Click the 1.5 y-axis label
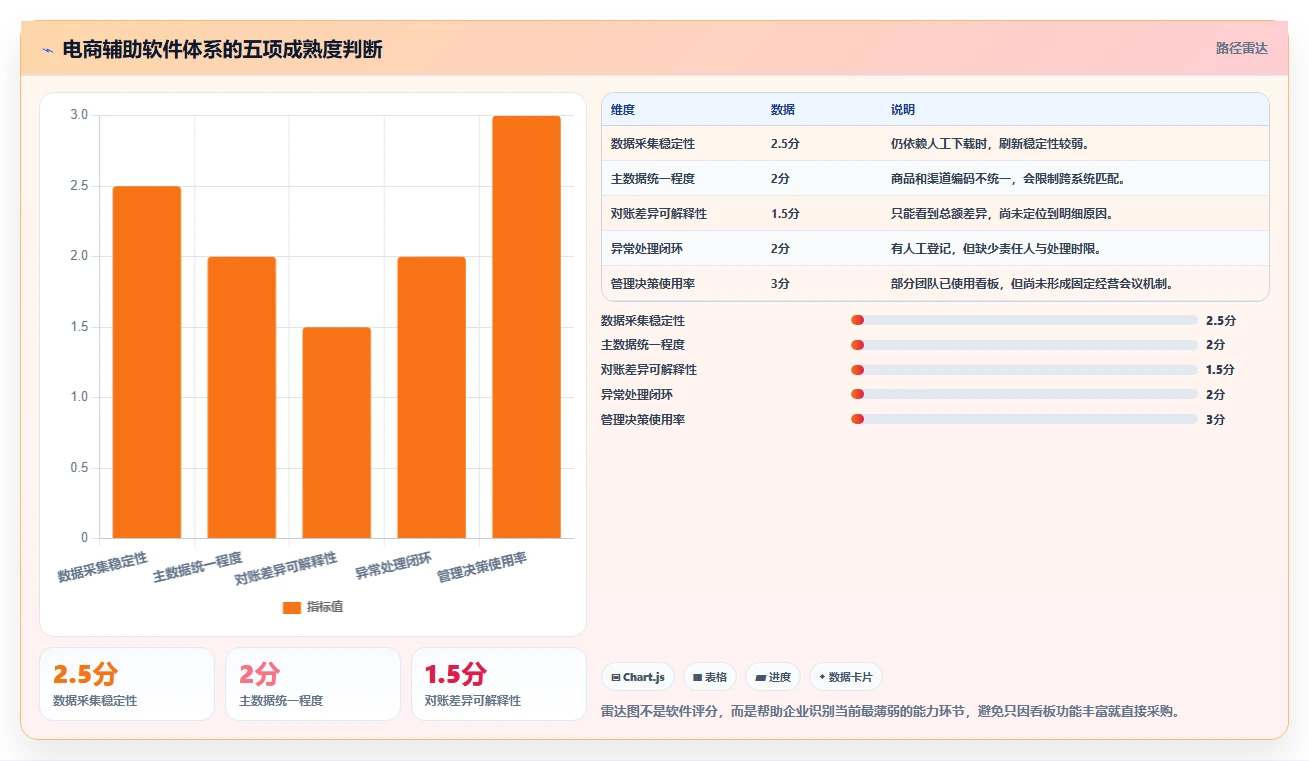The height and width of the screenshot is (761, 1309). (79, 327)
